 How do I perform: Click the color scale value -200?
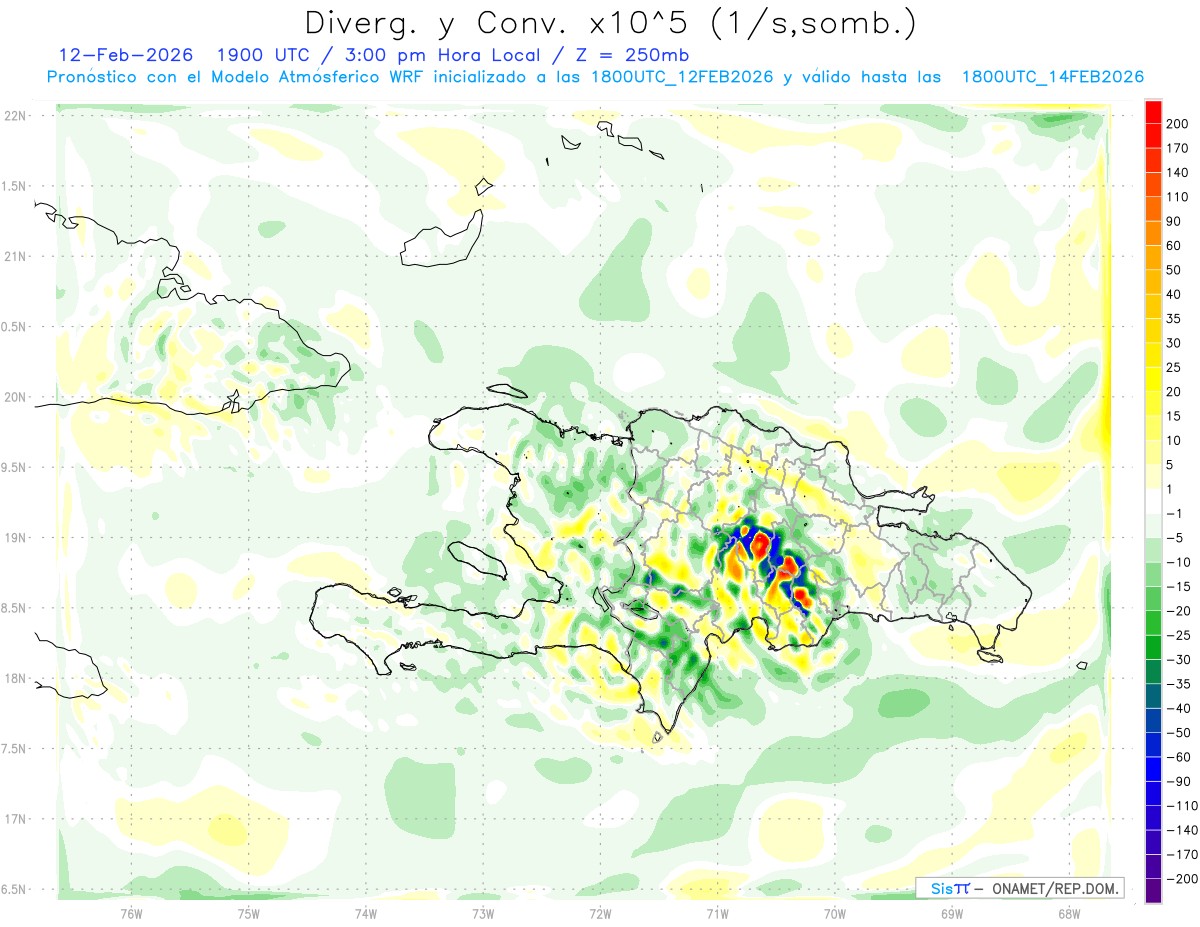(1183, 879)
